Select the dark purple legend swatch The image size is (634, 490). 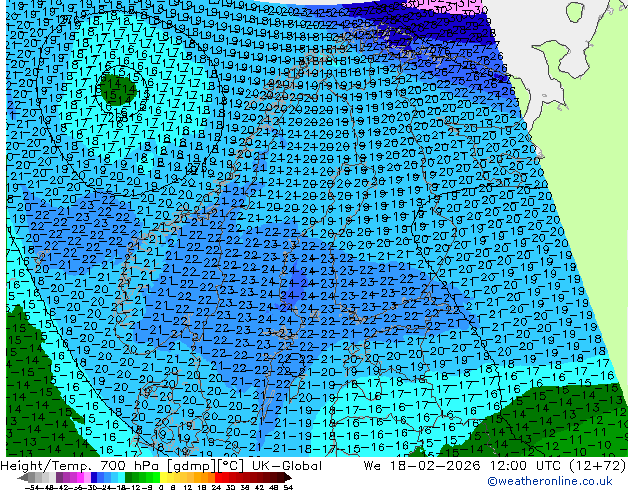pyautogui.click(x=59, y=477)
